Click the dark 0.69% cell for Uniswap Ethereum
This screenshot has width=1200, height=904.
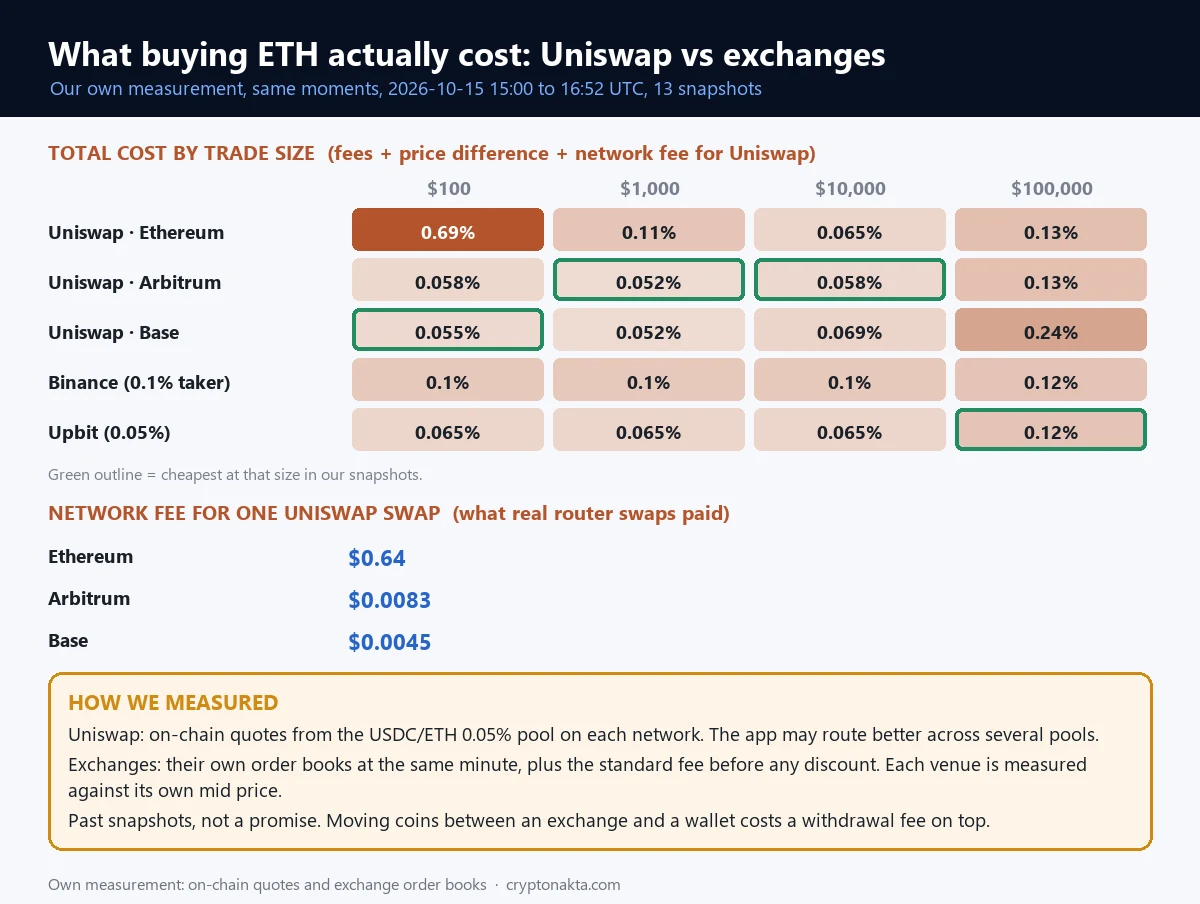pos(448,229)
